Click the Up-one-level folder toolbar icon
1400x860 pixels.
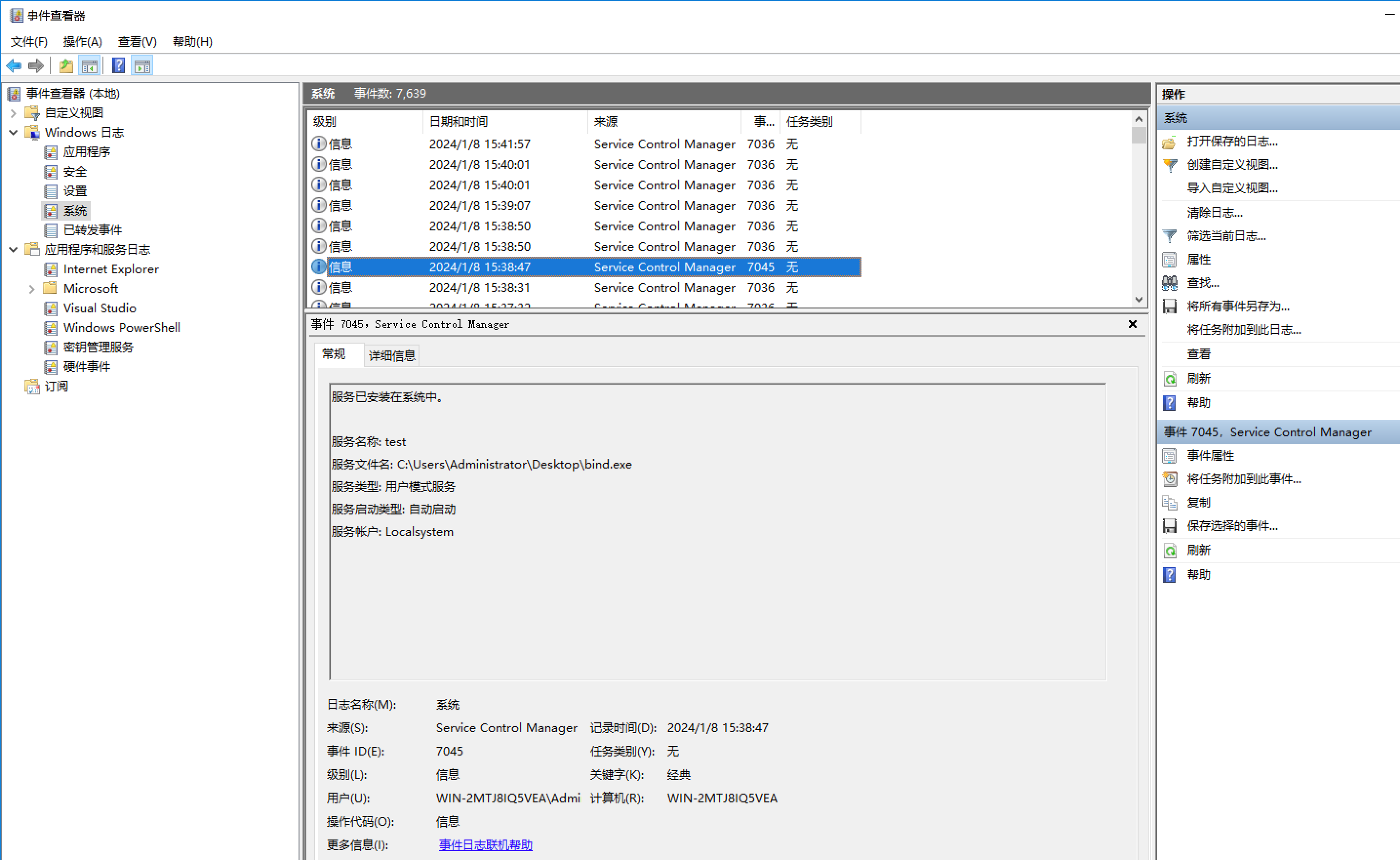[x=66, y=66]
